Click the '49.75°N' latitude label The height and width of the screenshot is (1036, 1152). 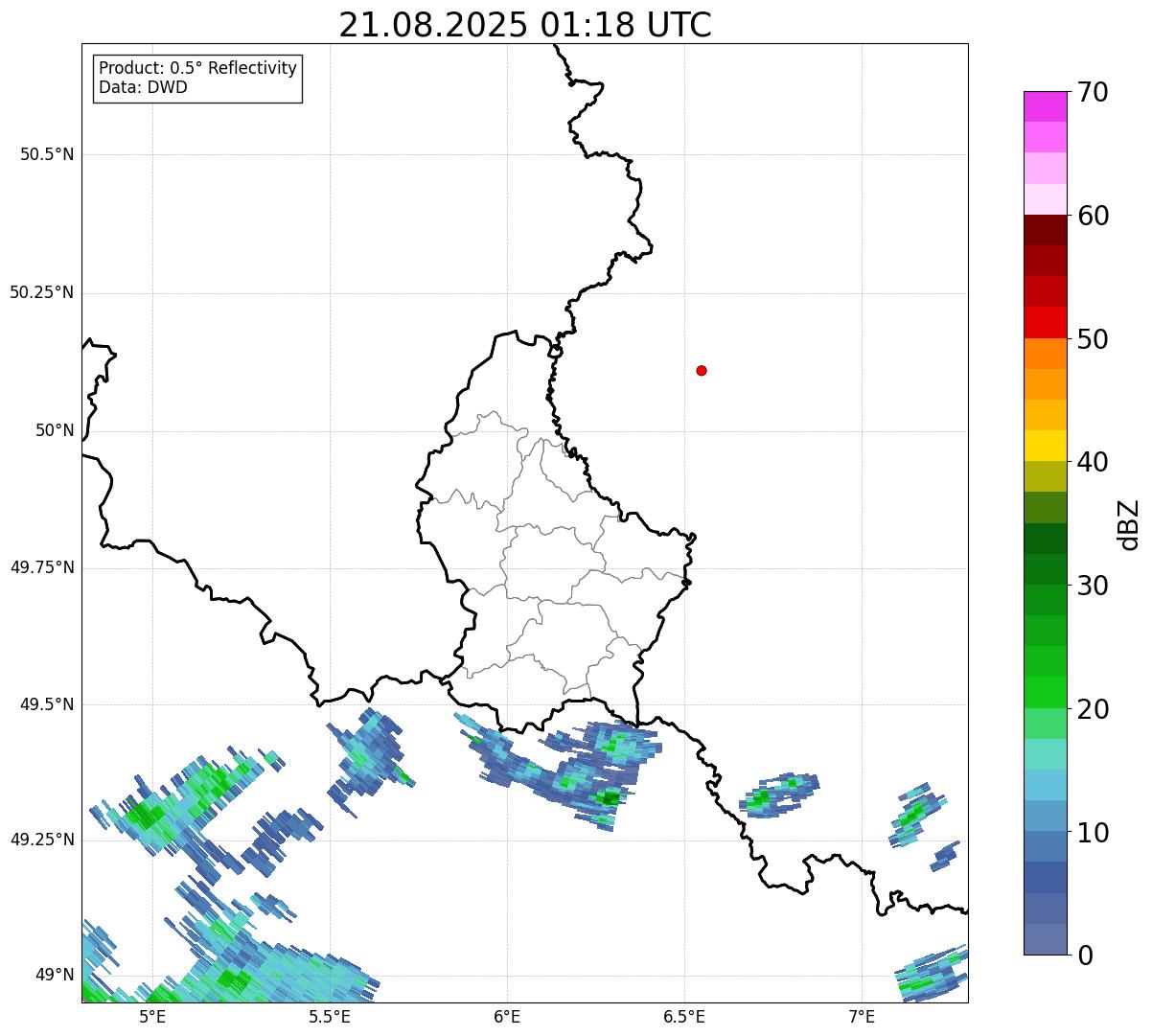(x=41, y=567)
